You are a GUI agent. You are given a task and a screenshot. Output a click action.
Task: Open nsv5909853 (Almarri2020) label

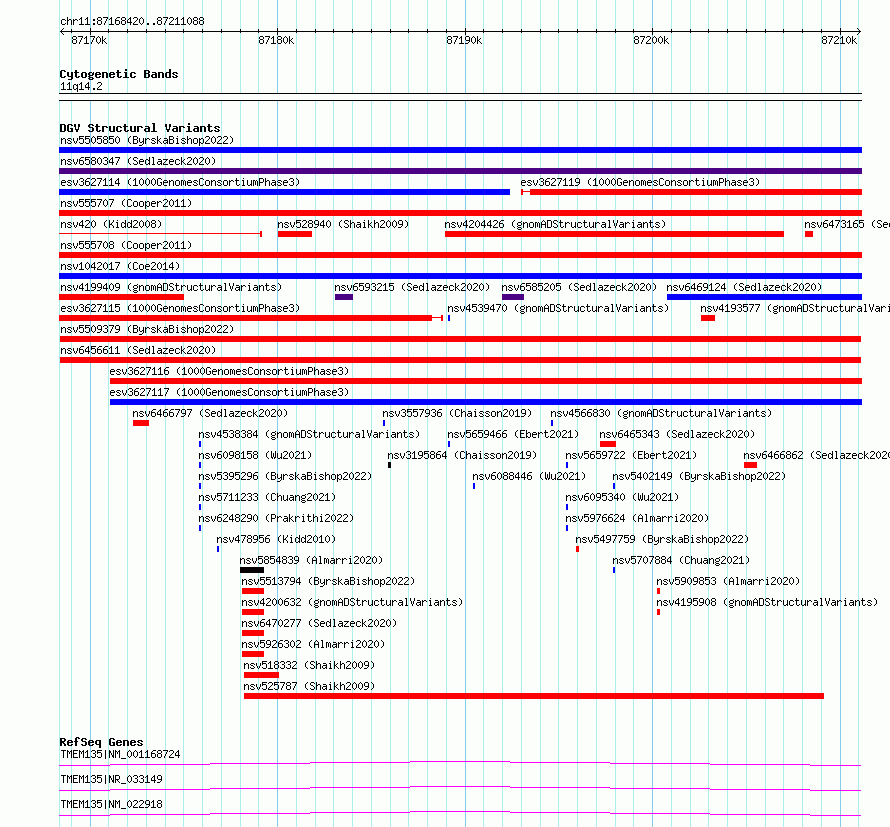728,581
